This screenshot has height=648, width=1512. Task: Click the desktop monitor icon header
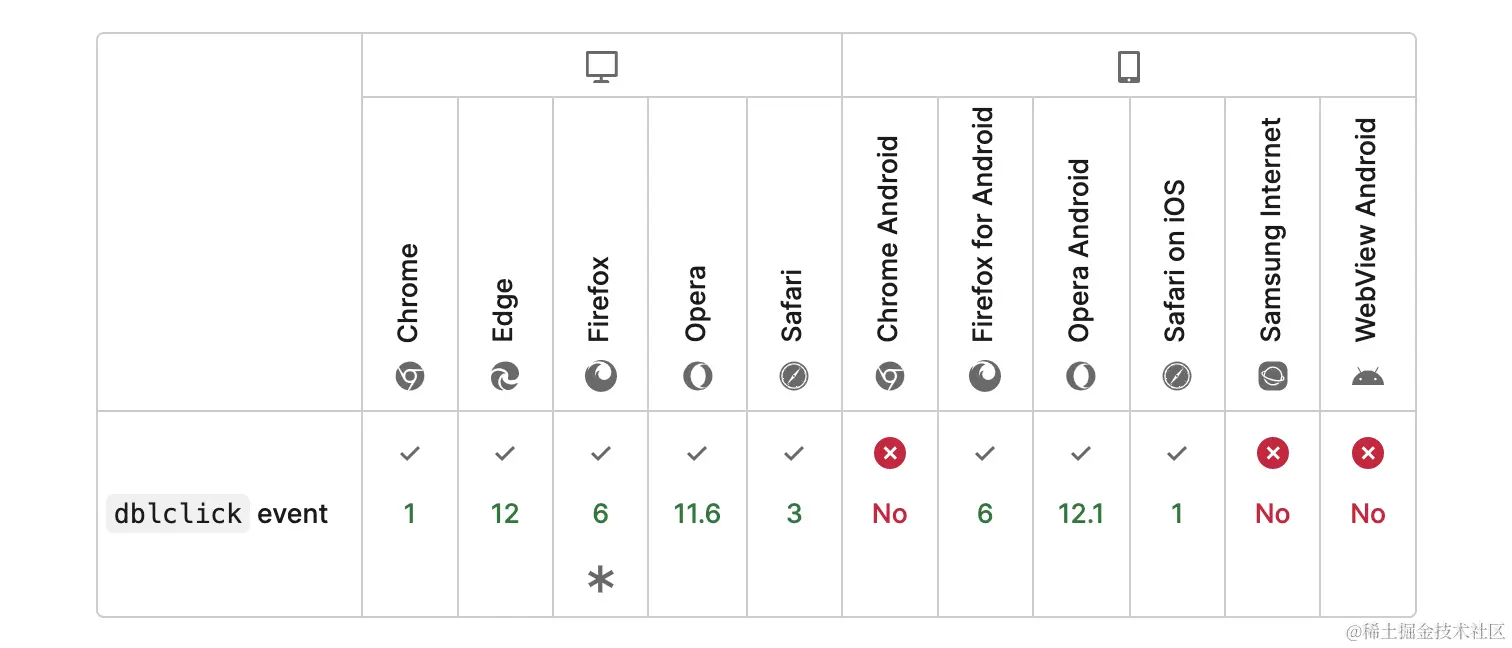(601, 67)
